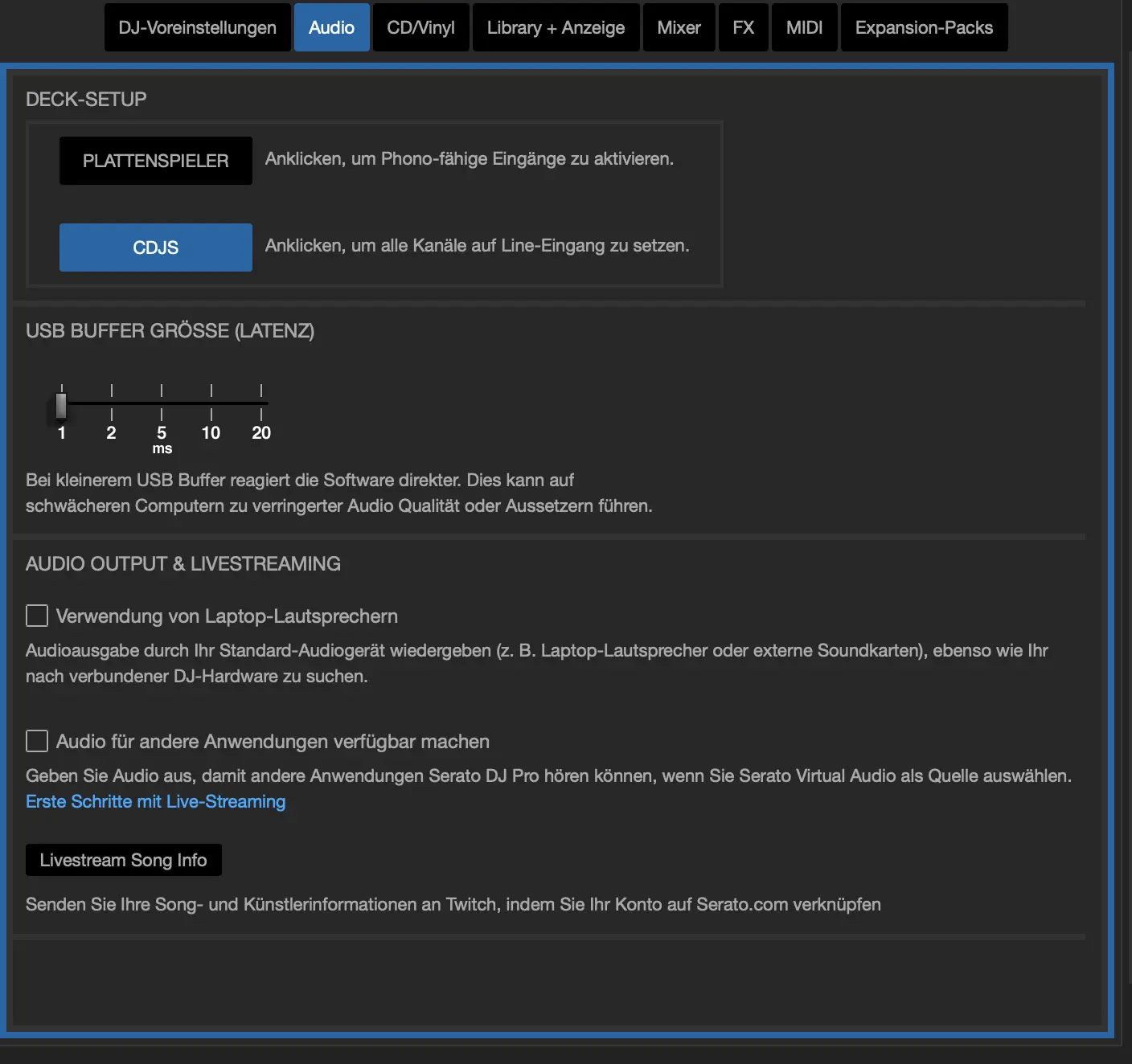The width and height of the screenshot is (1132, 1064).
Task: Open the FX settings tab
Action: click(x=743, y=27)
